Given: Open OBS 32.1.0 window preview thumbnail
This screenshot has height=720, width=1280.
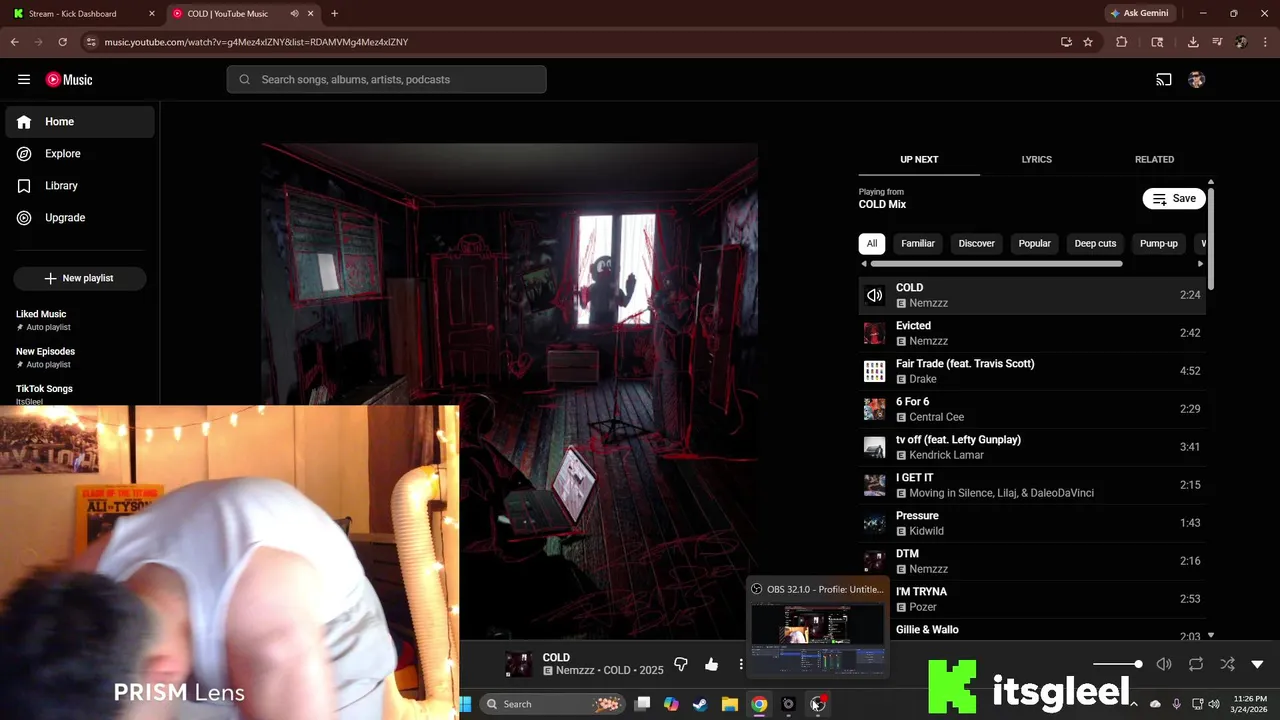Looking at the screenshot, I should (818, 639).
